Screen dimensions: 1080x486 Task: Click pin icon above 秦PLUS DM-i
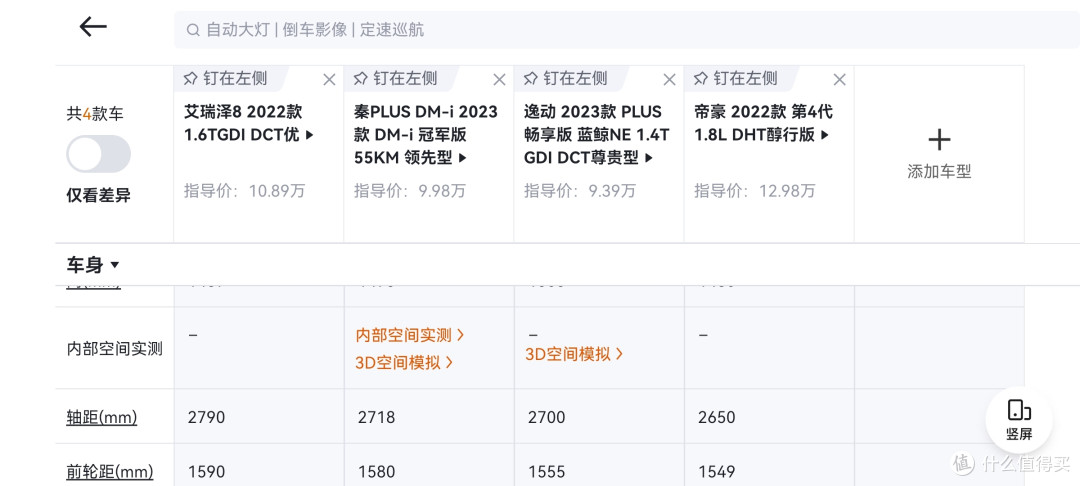pyautogui.click(x=361, y=79)
